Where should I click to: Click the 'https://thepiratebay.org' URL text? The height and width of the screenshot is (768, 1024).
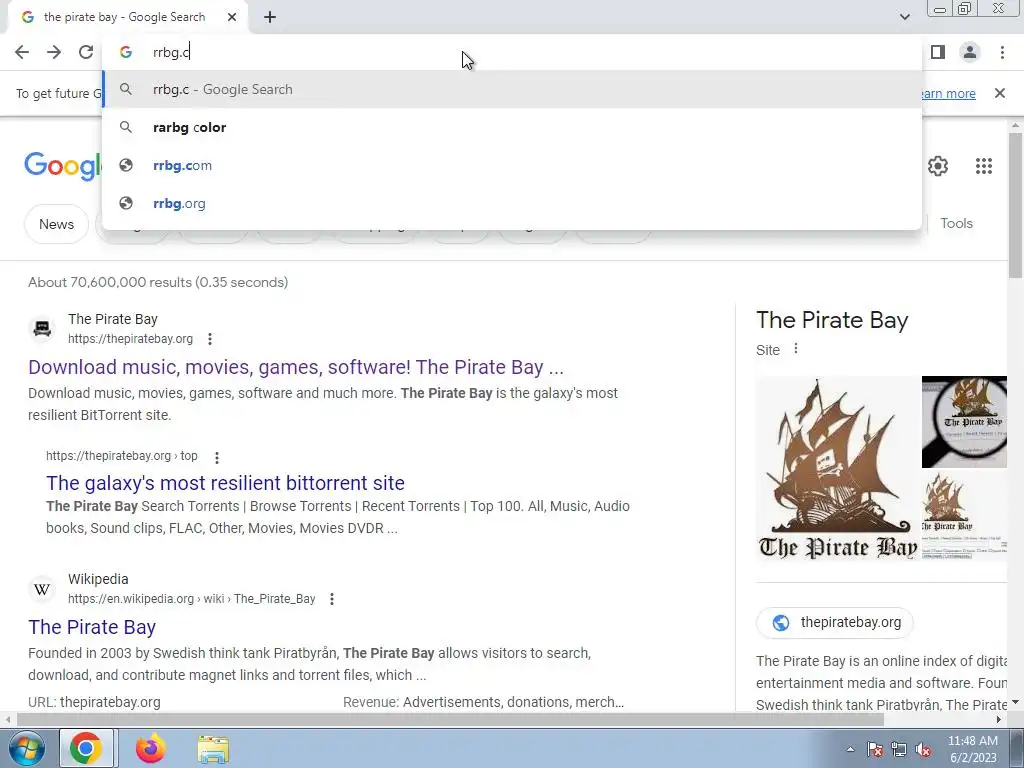[131, 339]
